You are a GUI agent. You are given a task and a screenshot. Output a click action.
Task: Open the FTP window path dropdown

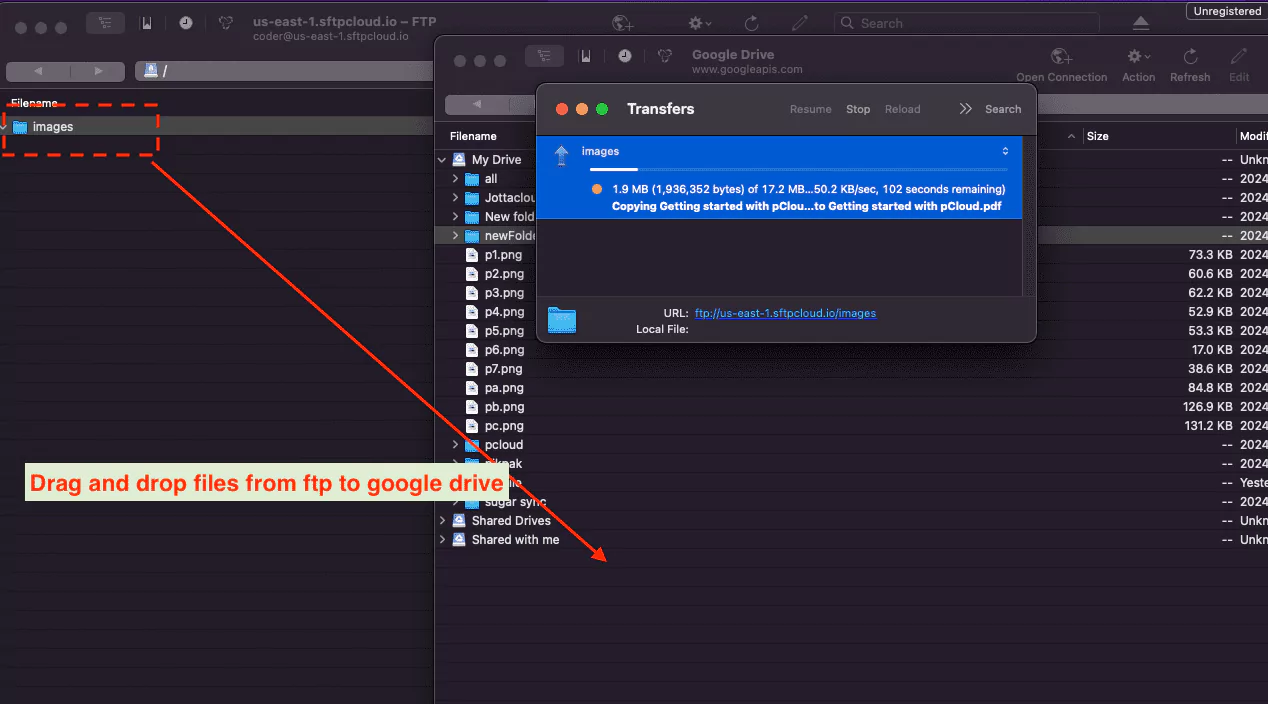(x=284, y=71)
